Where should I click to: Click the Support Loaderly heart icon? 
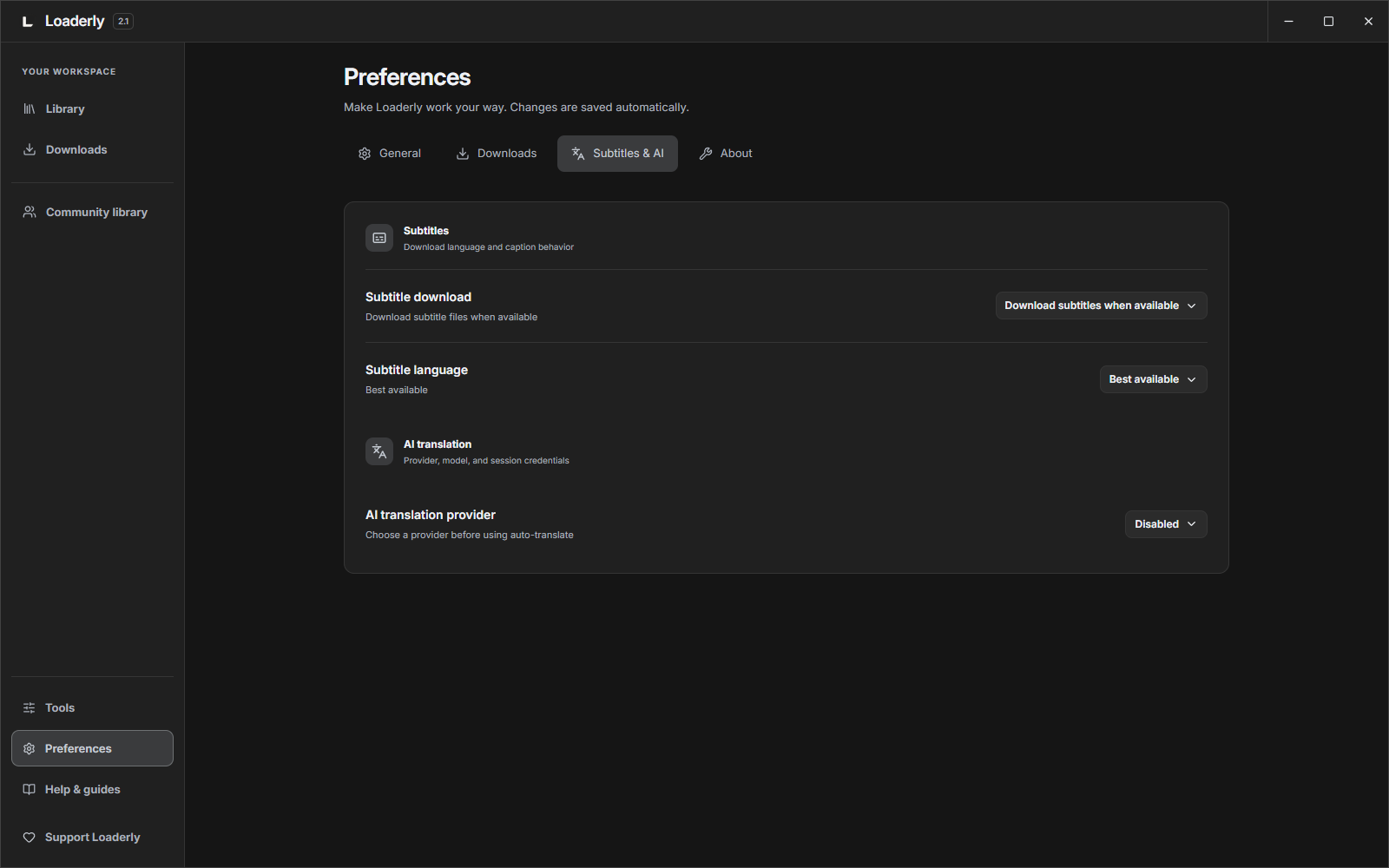click(29, 837)
